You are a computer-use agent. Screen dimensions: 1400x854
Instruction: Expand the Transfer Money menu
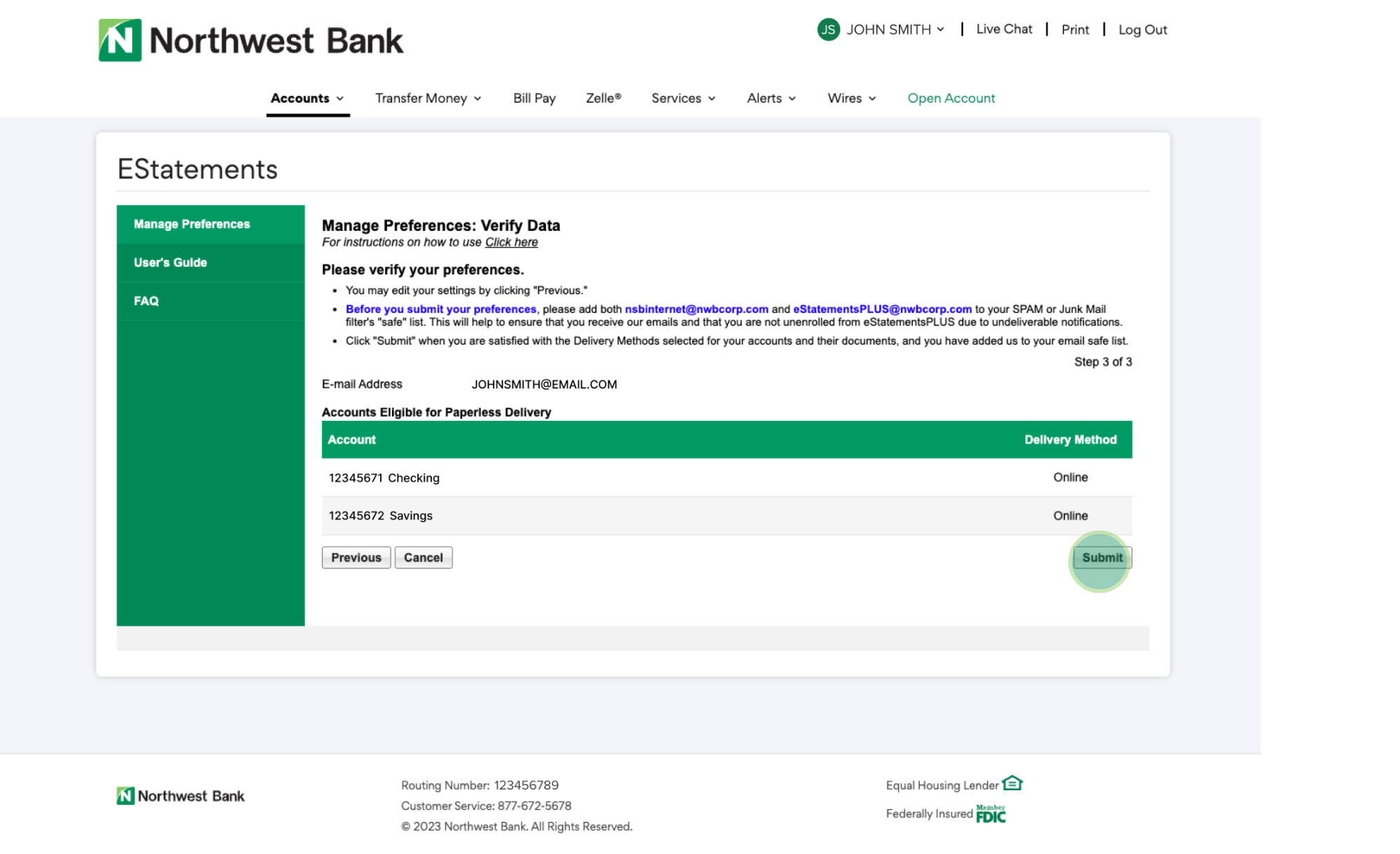[x=428, y=98]
